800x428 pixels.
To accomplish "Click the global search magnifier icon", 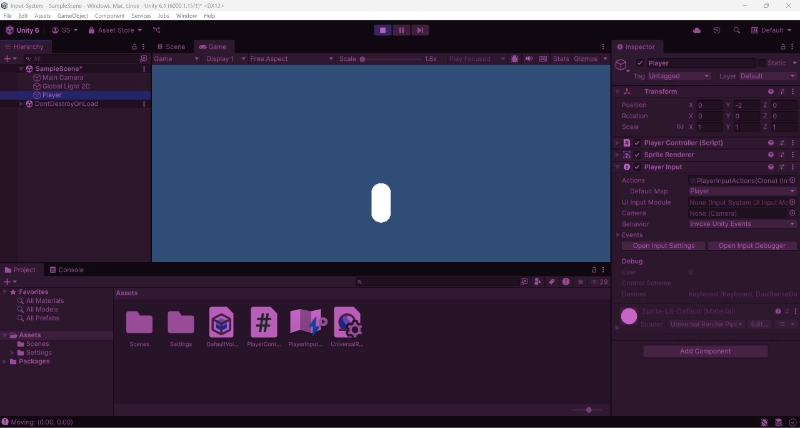I will [737, 30].
